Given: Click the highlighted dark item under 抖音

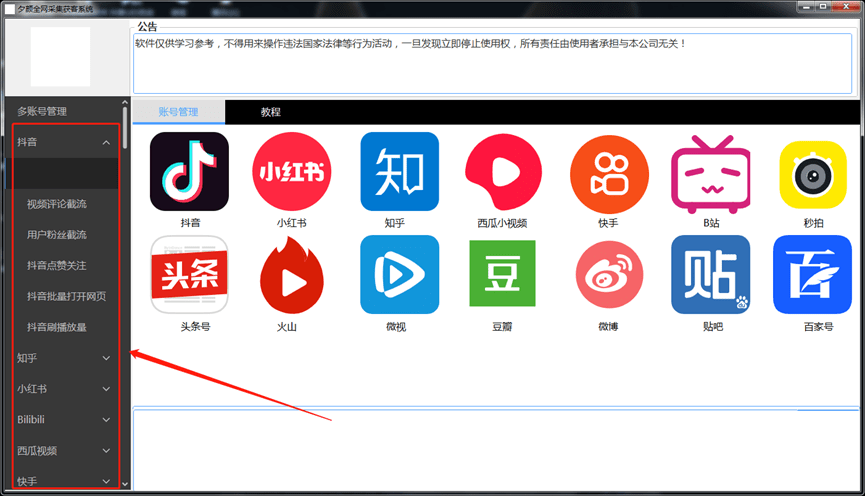Looking at the screenshot, I should tap(62, 173).
